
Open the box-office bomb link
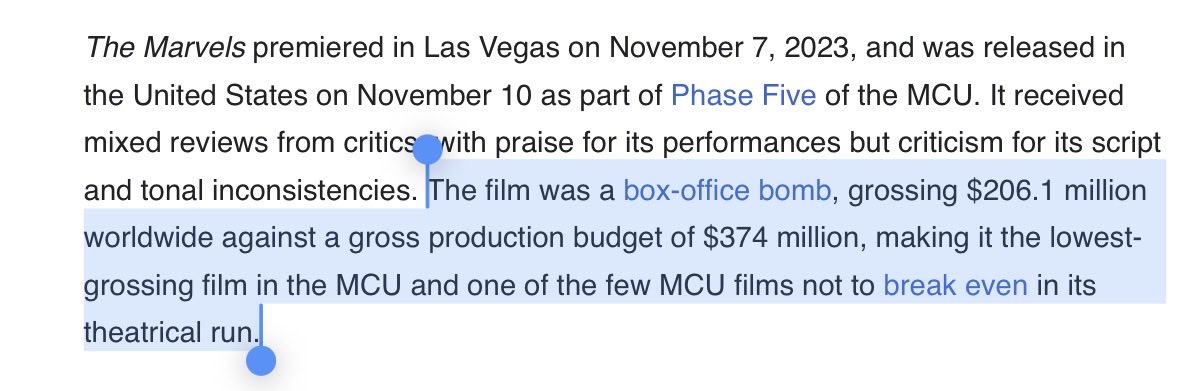(727, 191)
